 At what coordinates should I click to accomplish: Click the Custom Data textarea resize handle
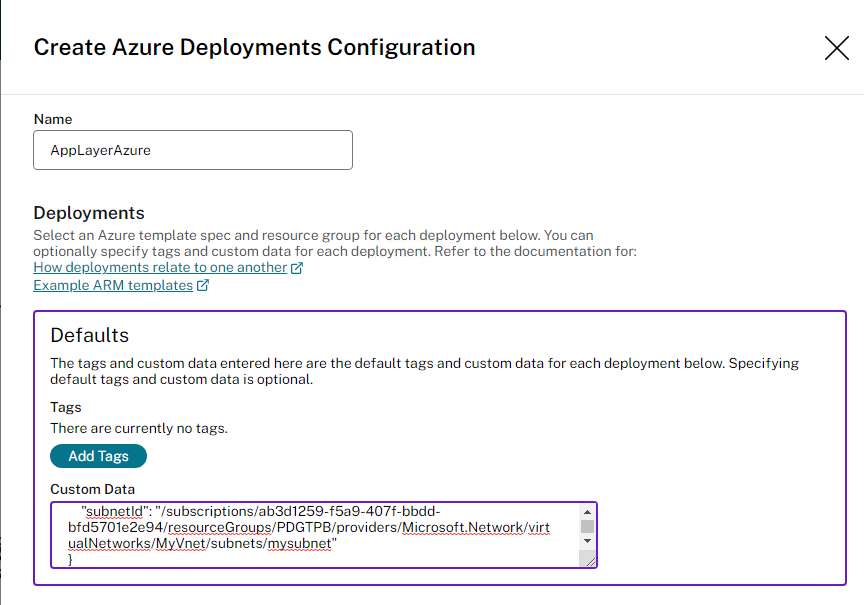590,562
